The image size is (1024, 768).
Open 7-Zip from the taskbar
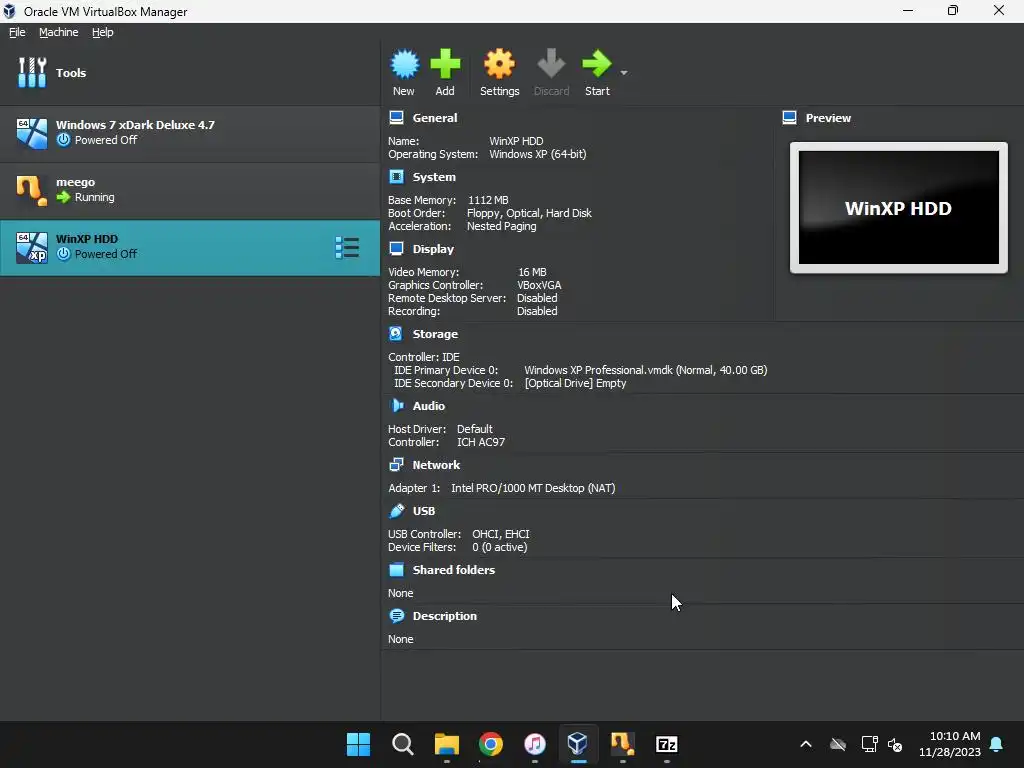(x=666, y=744)
